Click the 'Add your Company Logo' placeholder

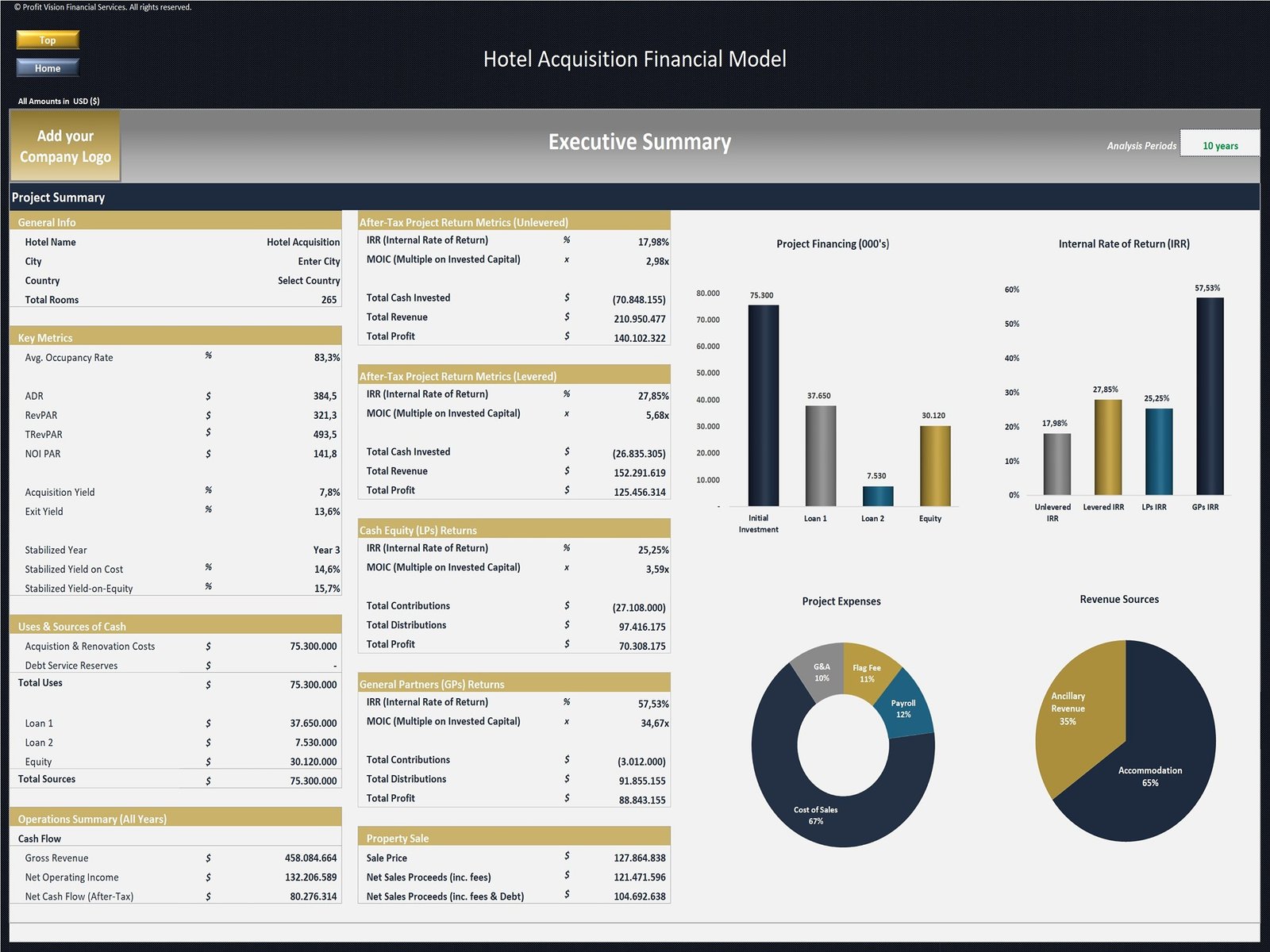coord(65,146)
